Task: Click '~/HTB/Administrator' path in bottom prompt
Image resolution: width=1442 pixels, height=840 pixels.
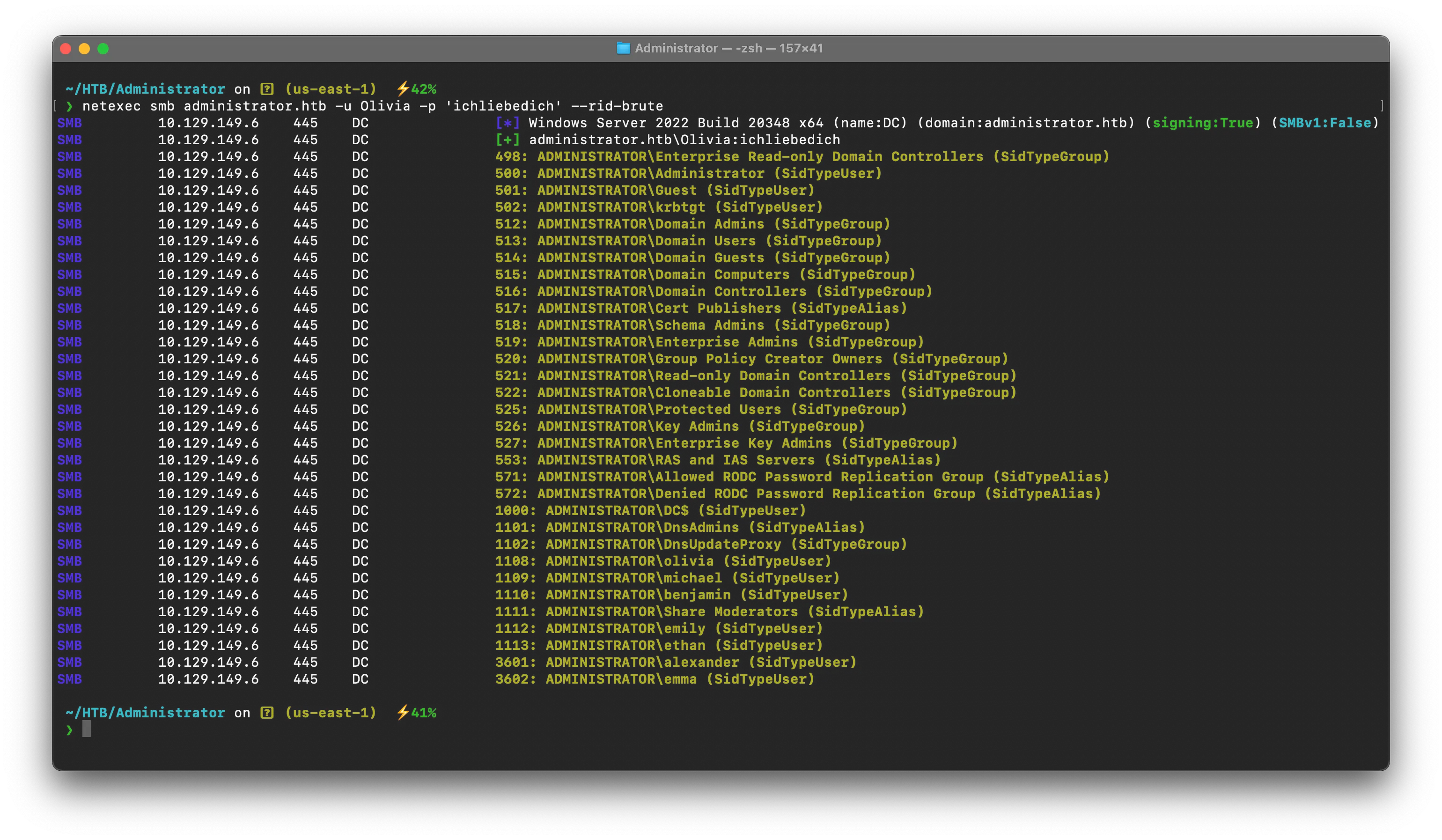Action: coord(145,712)
